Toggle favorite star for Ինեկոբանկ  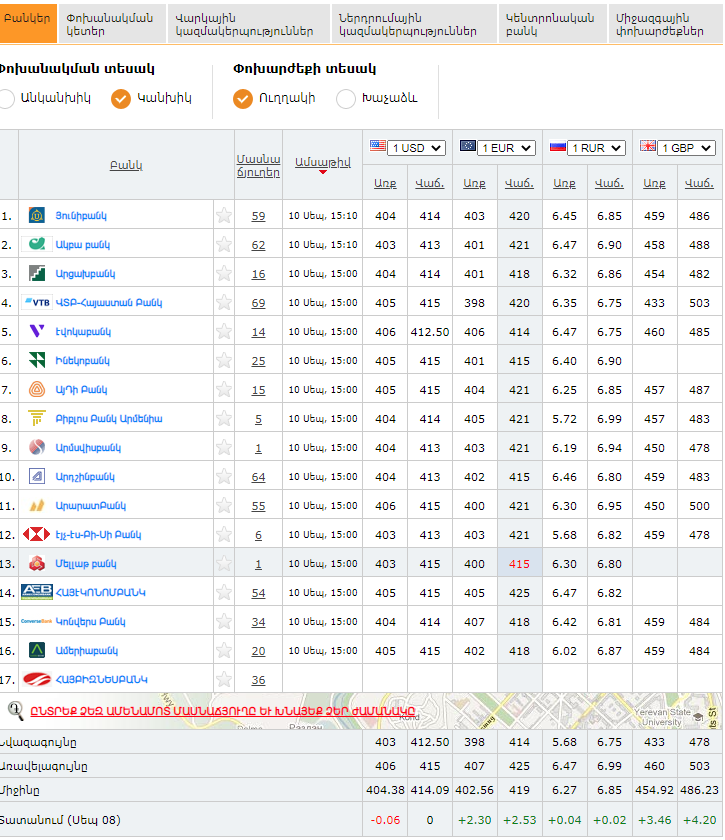pyautogui.click(x=224, y=360)
